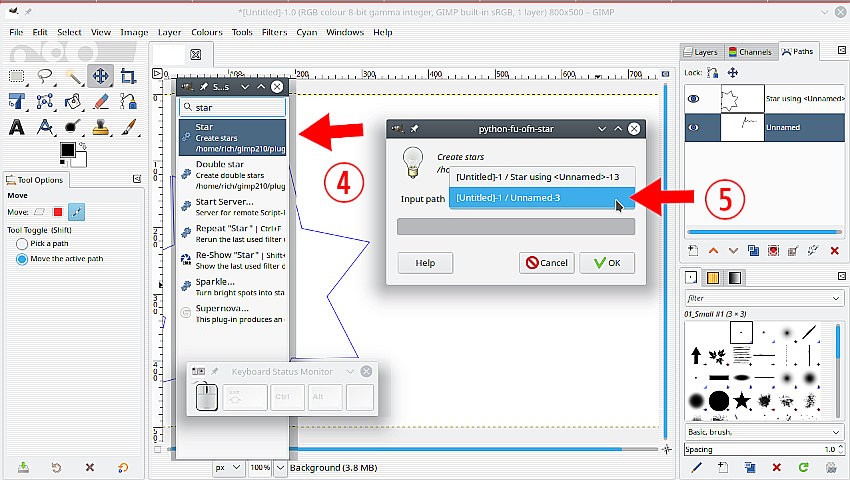Reset tool options to defaults
The image size is (850, 480).
pos(123,467)
